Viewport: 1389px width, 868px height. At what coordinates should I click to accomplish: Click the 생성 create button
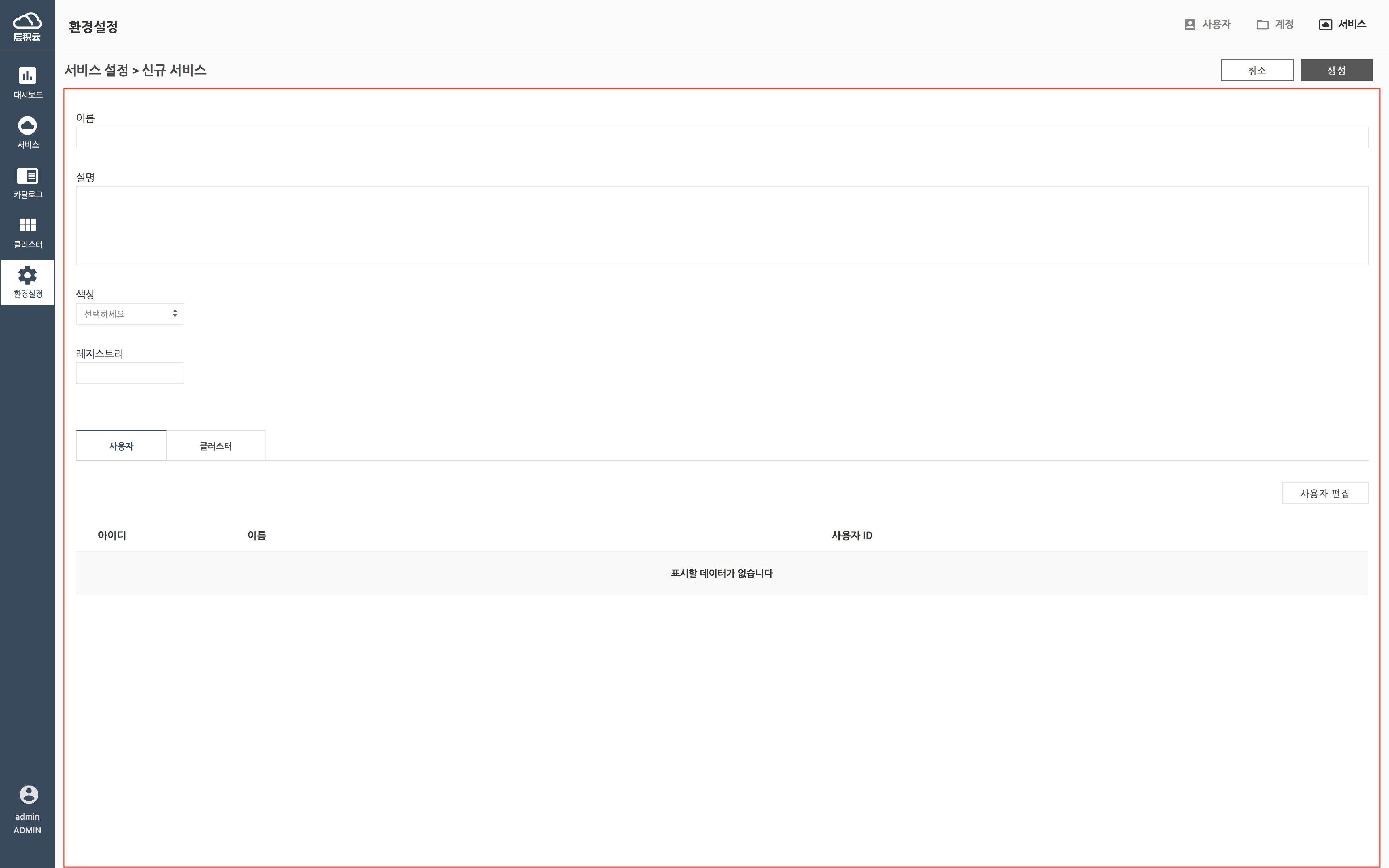coord(1335,70)
